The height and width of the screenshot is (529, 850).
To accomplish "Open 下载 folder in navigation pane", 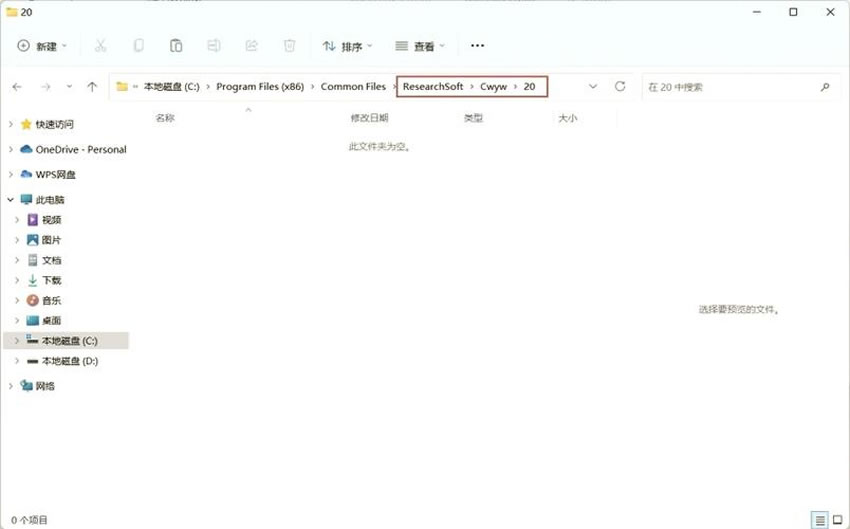I will tap(51, 280).
